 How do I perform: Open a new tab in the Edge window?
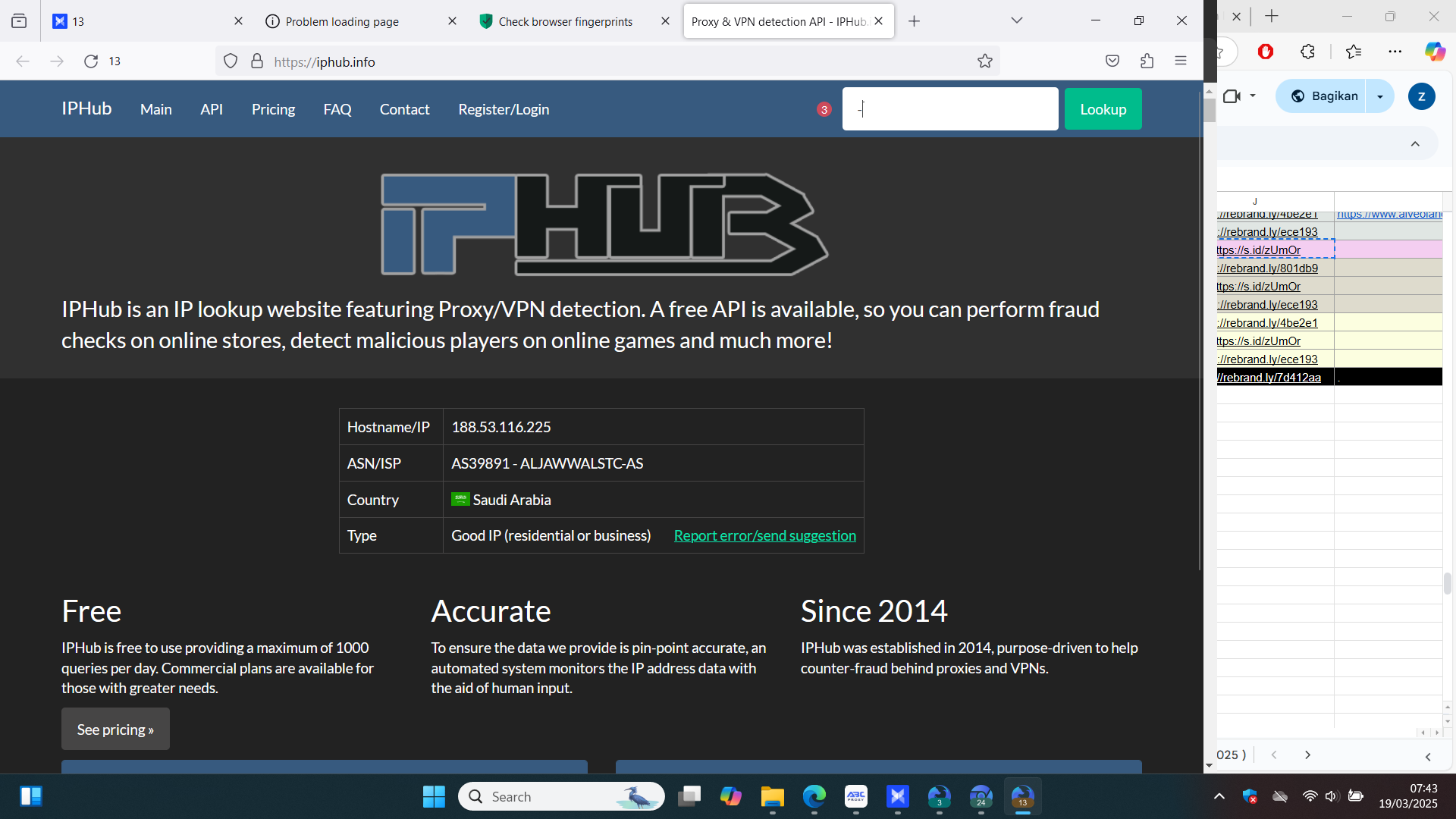[1272, 16]
